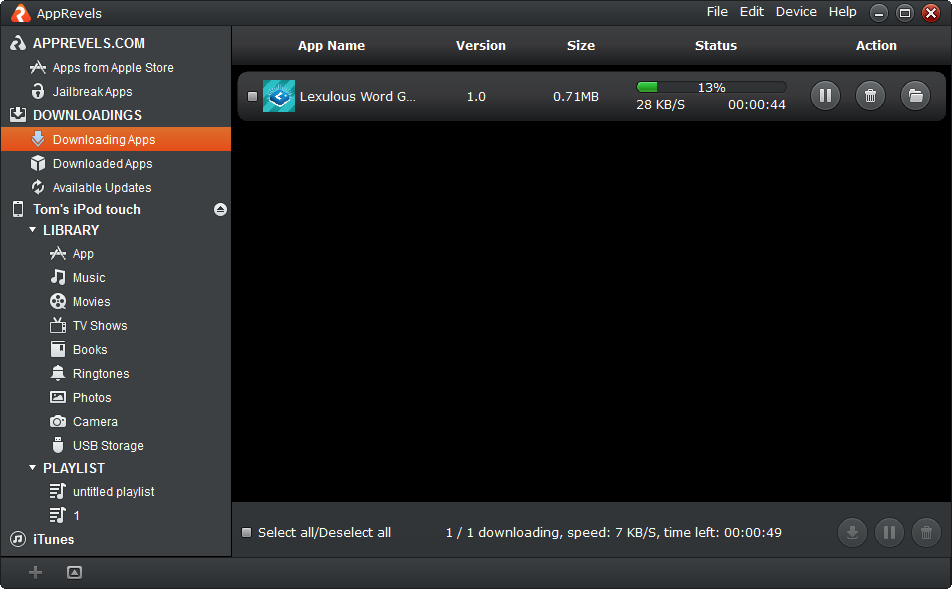Sort by Version column header
This screenshot has width=952, height=589.
coord(481,46)
